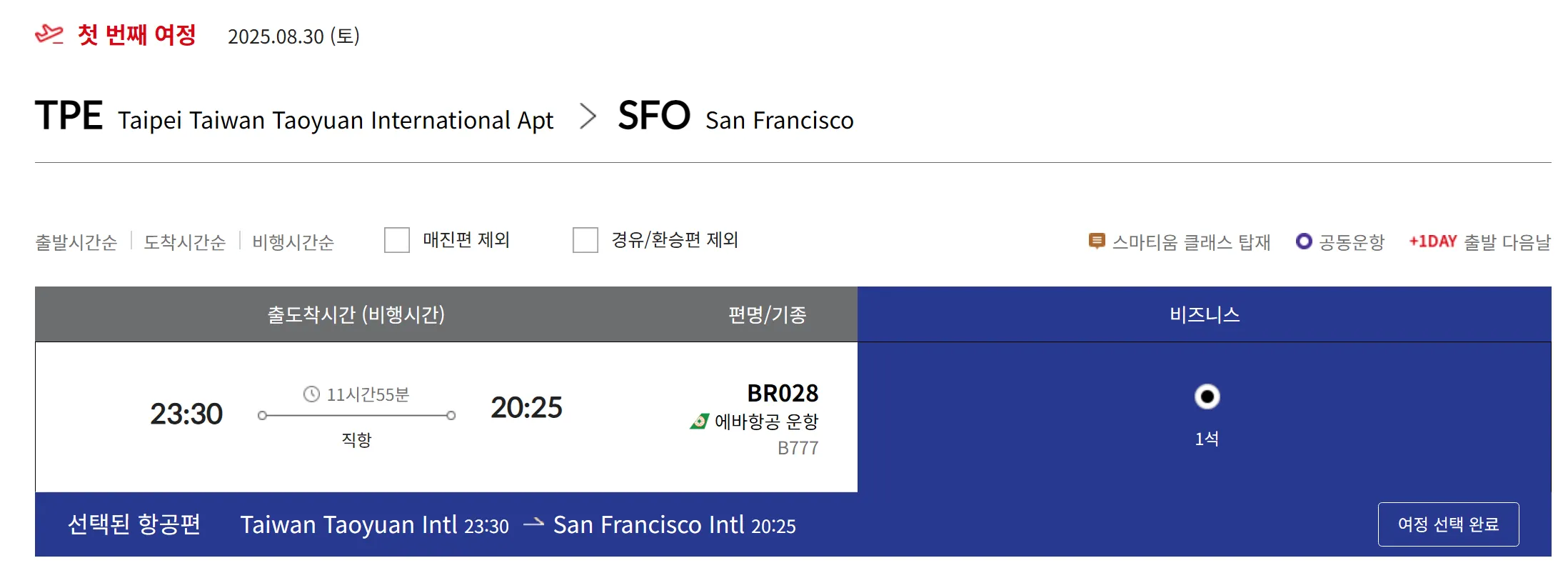Select the business class radio button
This screenshot has height=583, width=1568.
point(1207,397)
